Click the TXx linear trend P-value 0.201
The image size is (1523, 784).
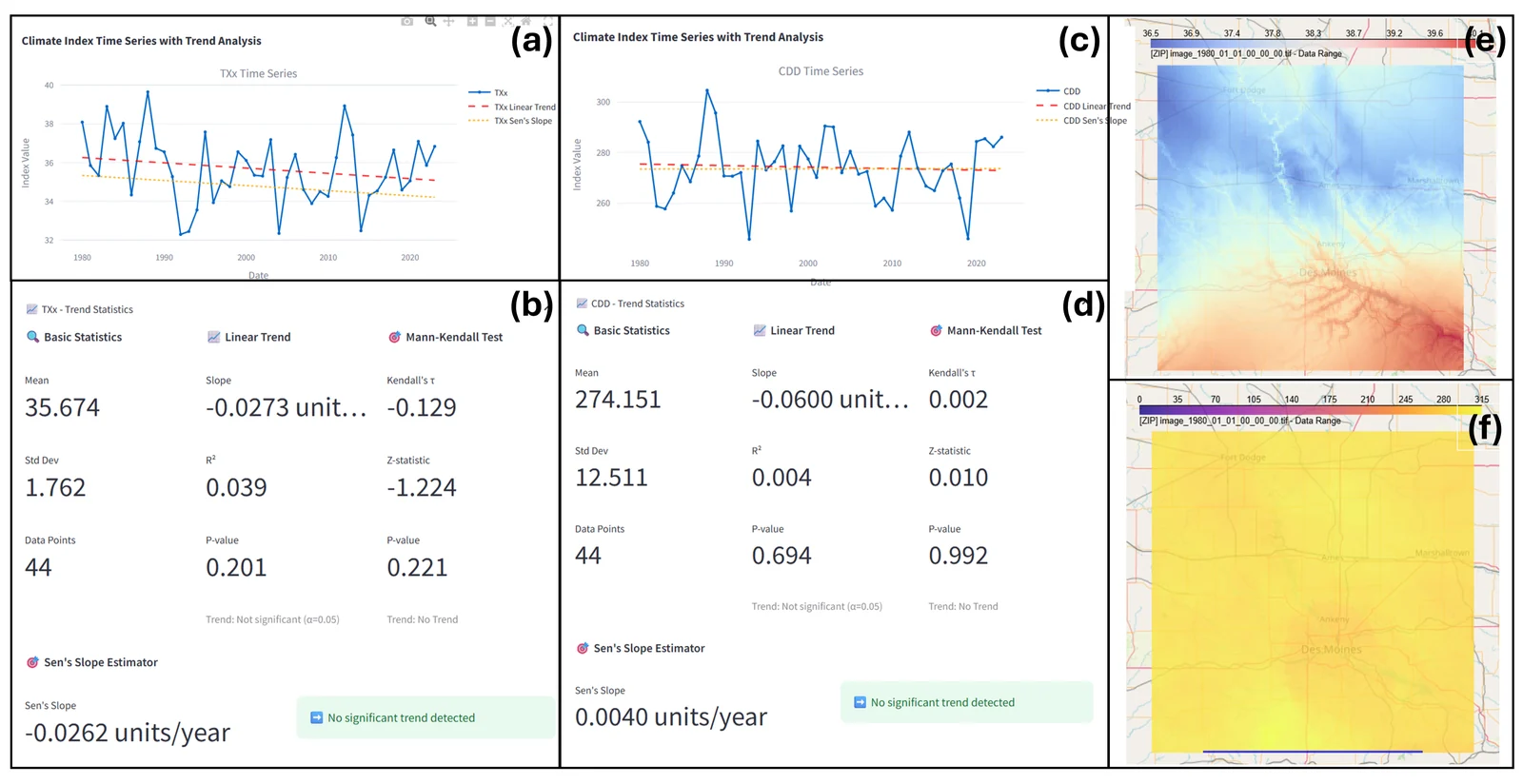236,567
